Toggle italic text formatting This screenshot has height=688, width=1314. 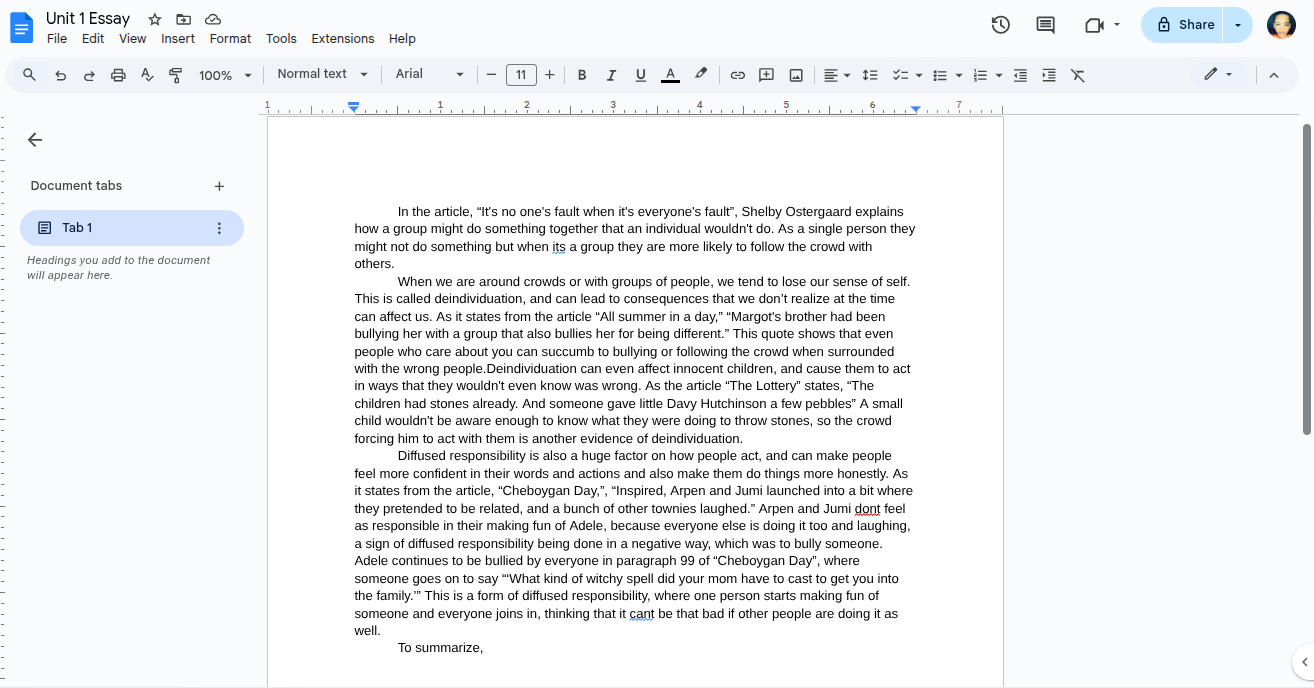(x=611, y=75)
